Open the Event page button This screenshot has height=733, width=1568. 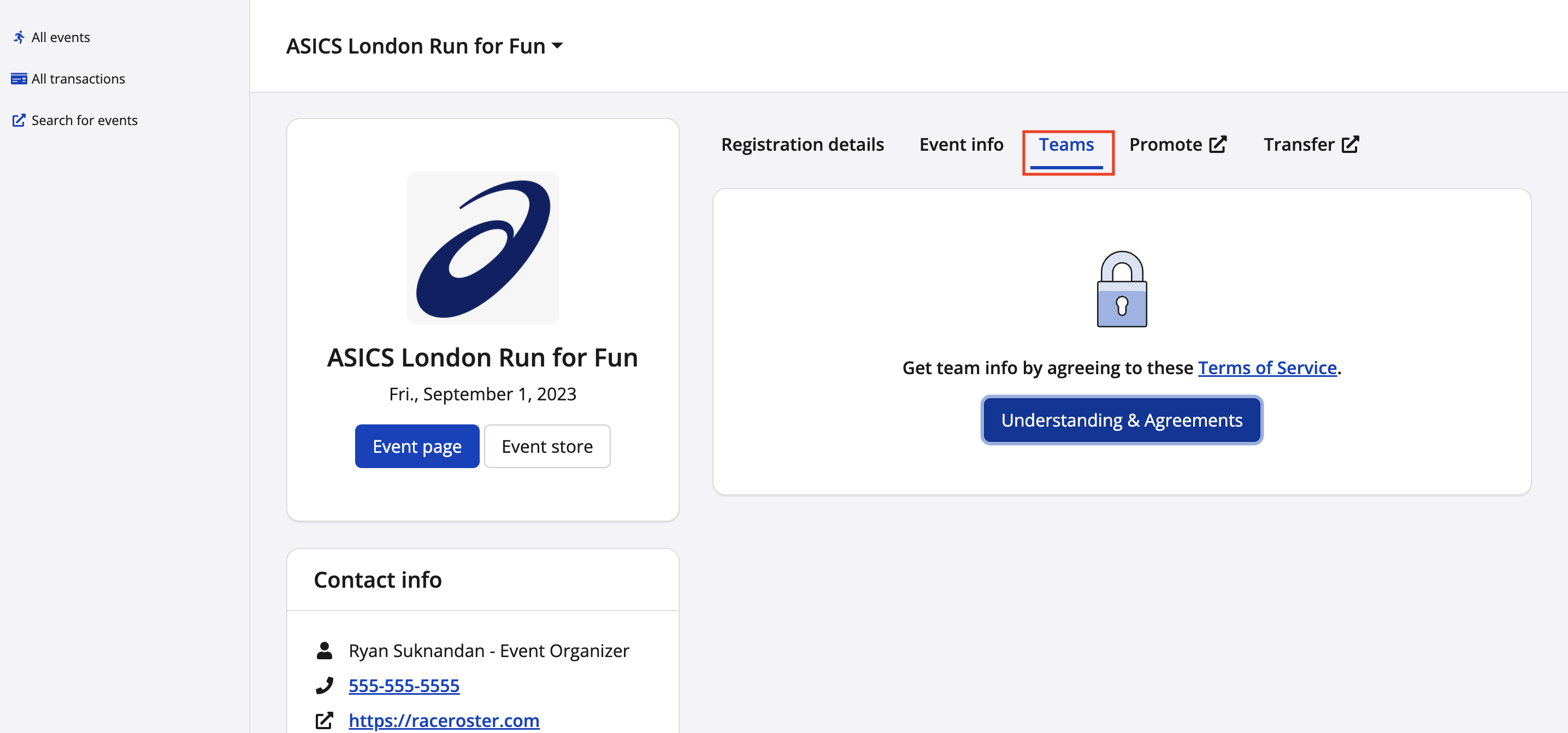pos(417,446)
